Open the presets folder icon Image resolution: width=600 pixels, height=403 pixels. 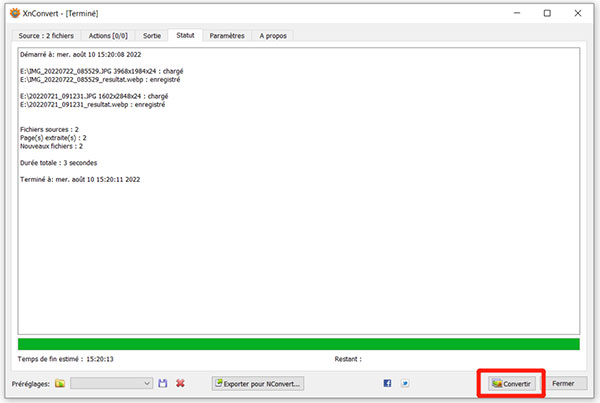click(60, 383)
